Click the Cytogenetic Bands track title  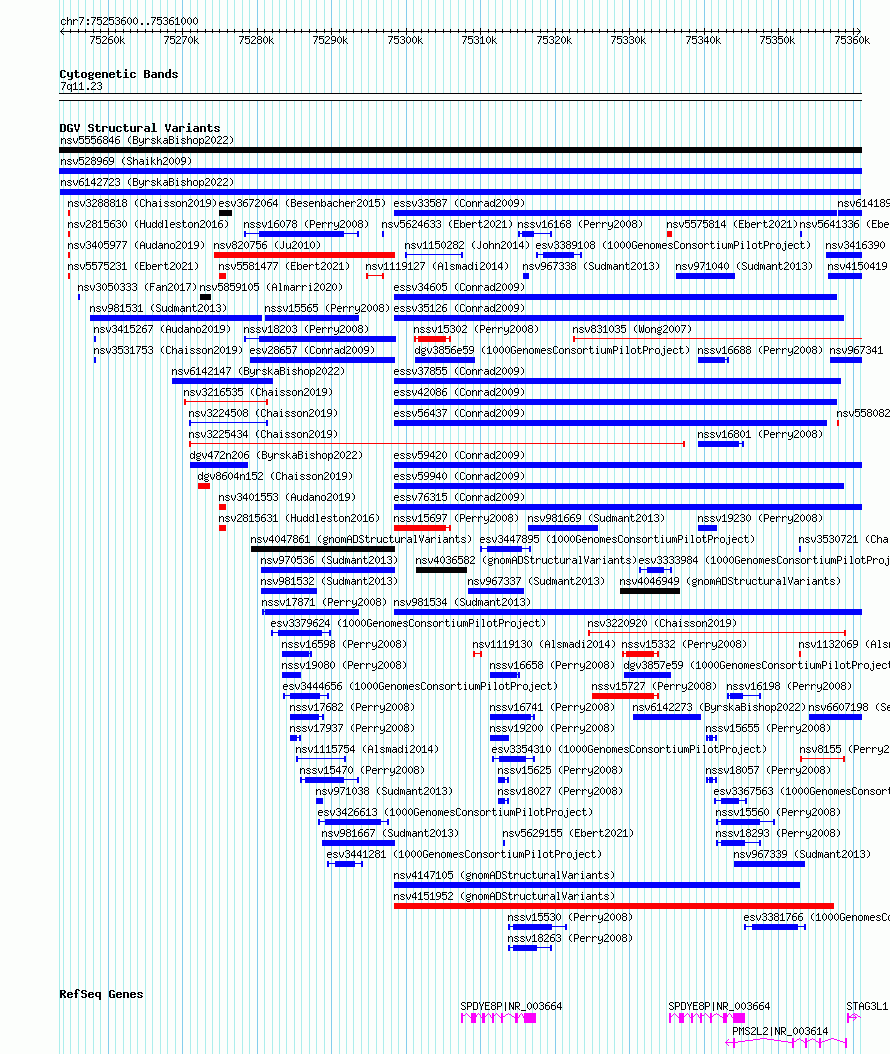point(119,74)
